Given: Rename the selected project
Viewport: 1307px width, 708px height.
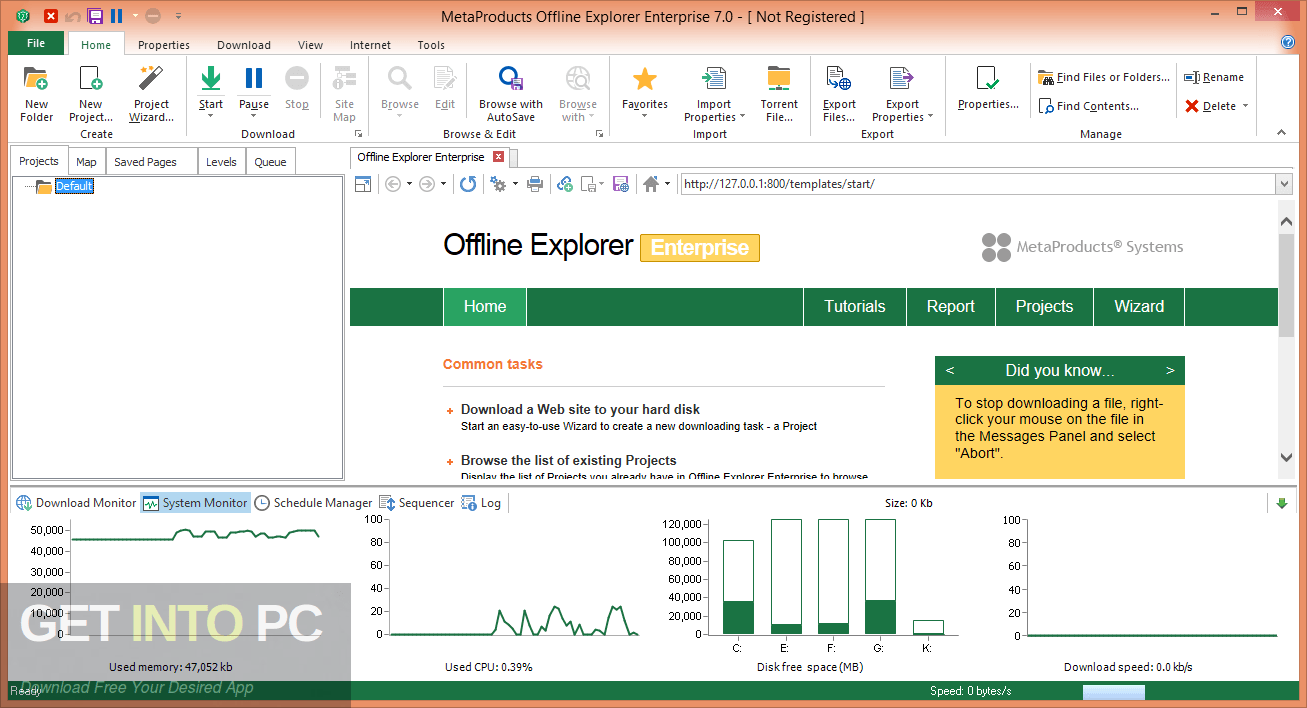Looking at the screenshot, I should [x=1214, y=77].
